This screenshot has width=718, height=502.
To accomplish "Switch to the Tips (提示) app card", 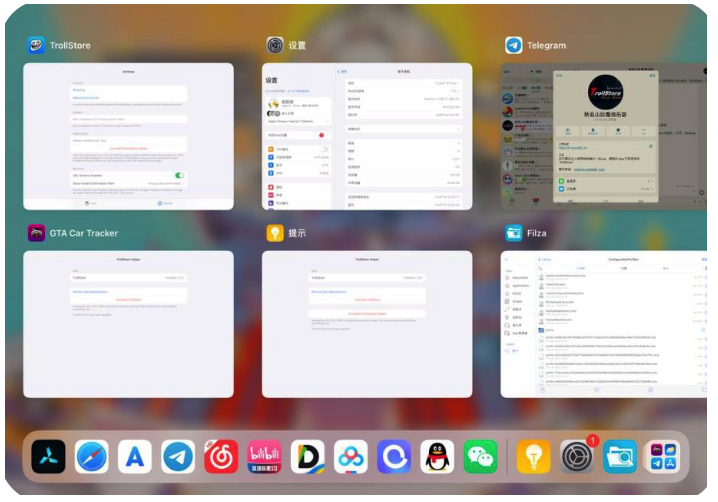I will coord(367,324).
